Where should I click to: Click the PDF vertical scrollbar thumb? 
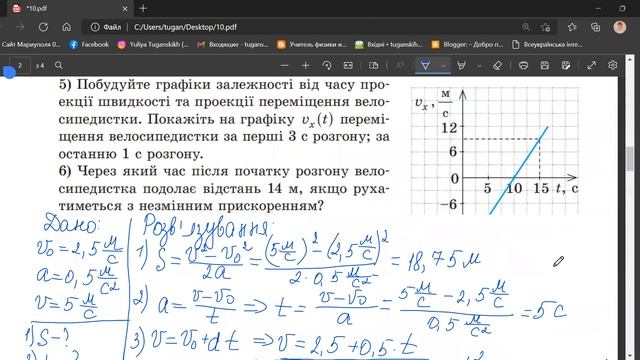(x=629, y=159)
